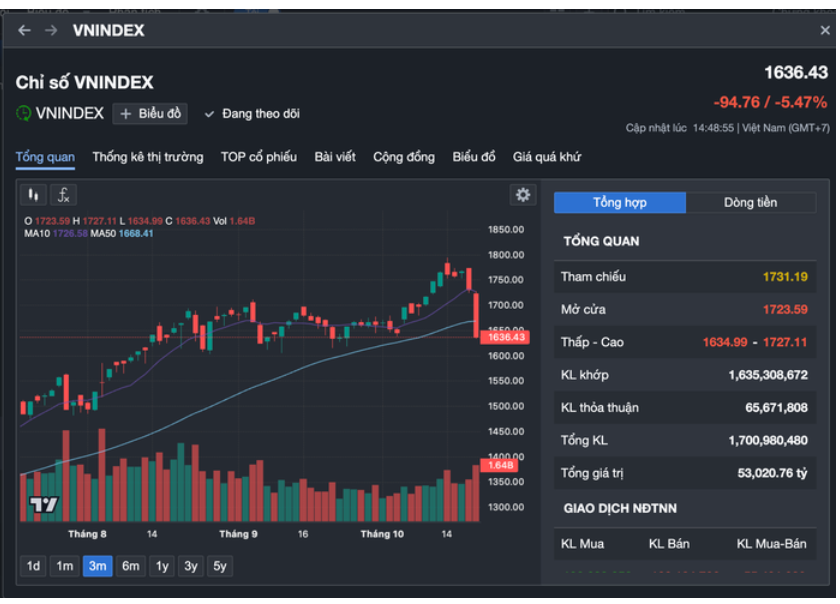Open the TOP cổ phiếu tab
The width and height of the screenshot is (840, 604).
click(259, 157)
